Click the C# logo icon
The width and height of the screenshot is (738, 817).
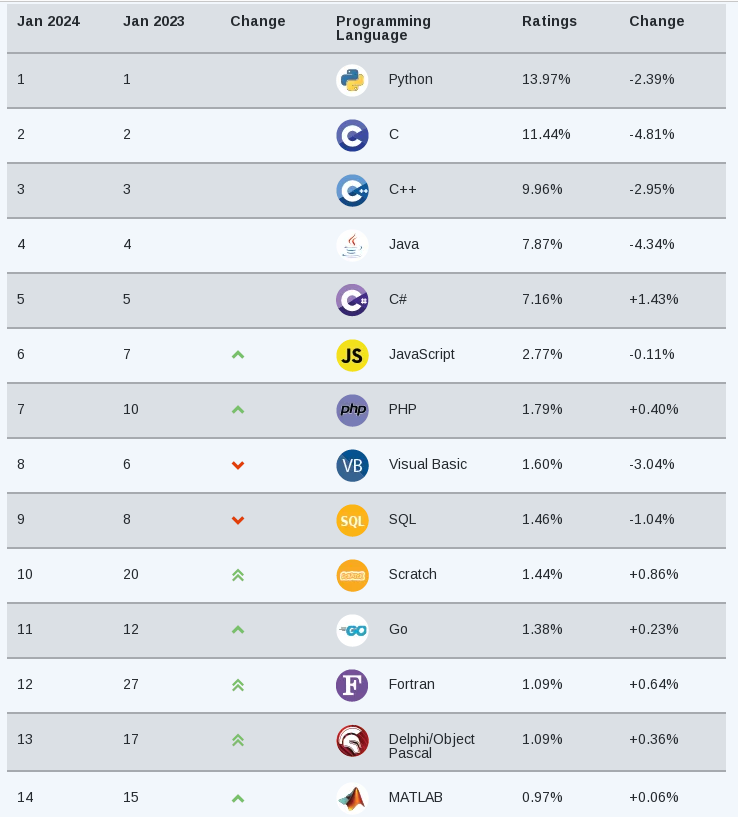(x=352, y=300)
